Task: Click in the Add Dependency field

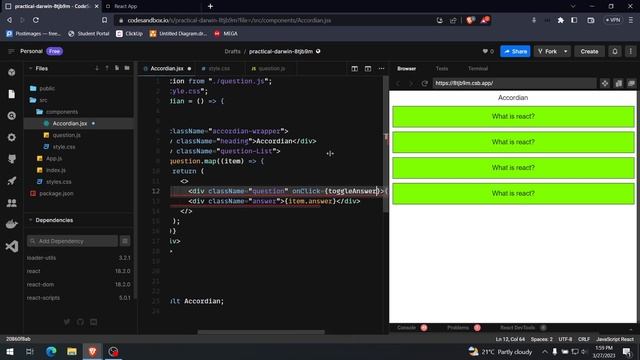Action: (72, 241)
